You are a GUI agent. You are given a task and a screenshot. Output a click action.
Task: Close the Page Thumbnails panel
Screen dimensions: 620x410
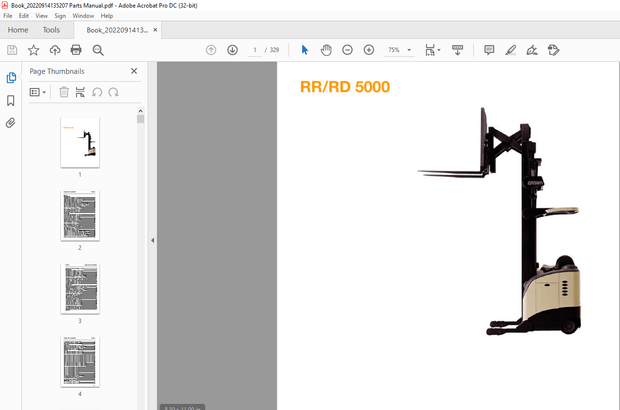[x=134, y=71]
